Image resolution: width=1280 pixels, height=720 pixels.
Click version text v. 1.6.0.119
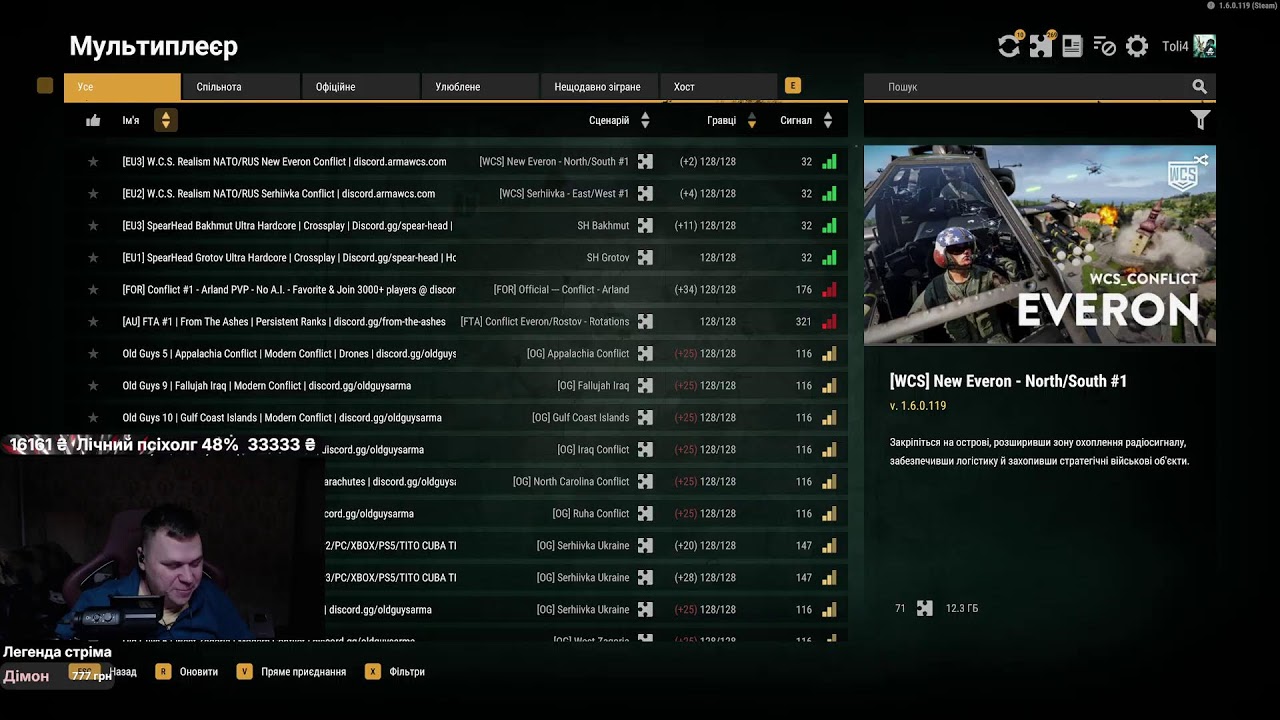click(x=918, y=406)
